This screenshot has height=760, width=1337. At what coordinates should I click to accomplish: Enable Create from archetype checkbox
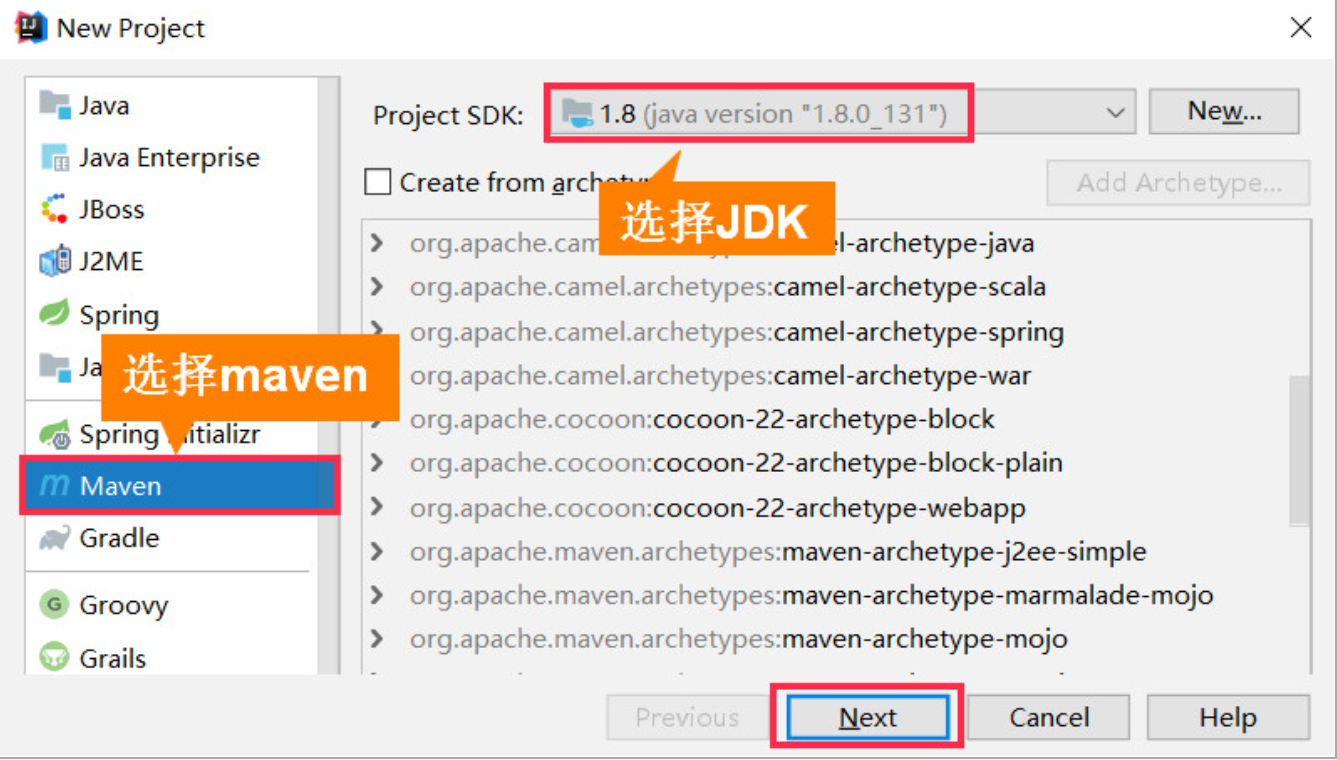378,182
